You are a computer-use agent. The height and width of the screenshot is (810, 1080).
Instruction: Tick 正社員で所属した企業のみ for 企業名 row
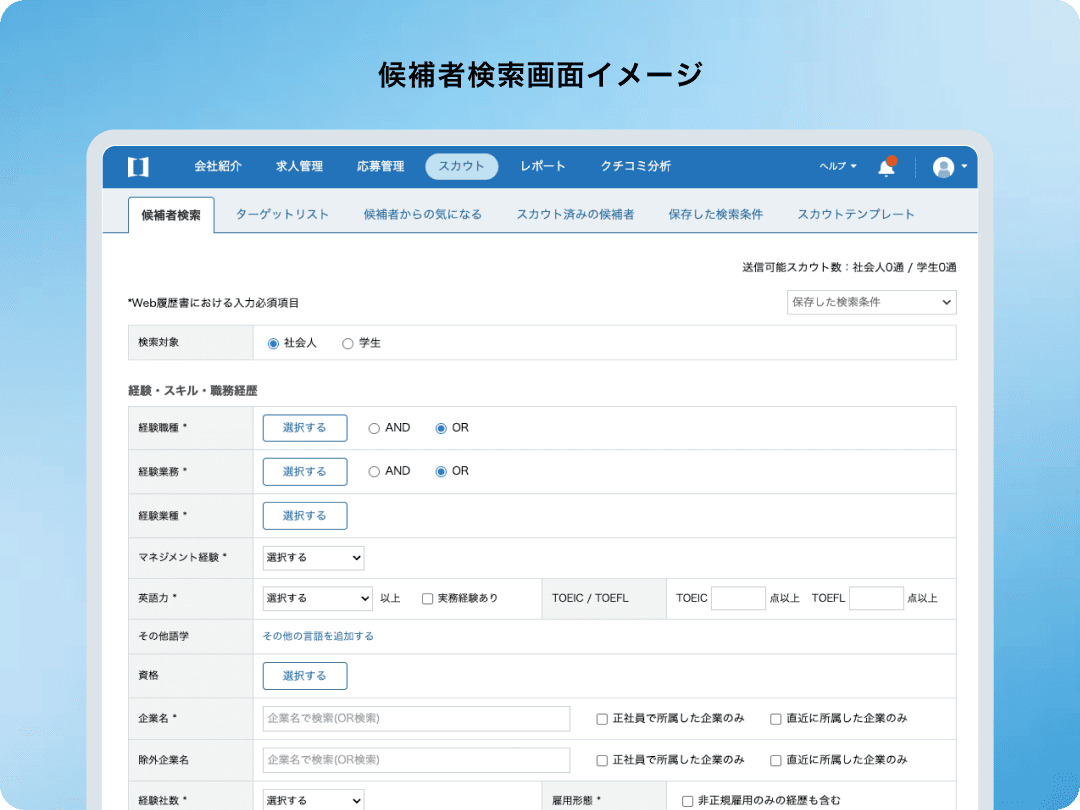pyautogui.click(x=602, y=719)
